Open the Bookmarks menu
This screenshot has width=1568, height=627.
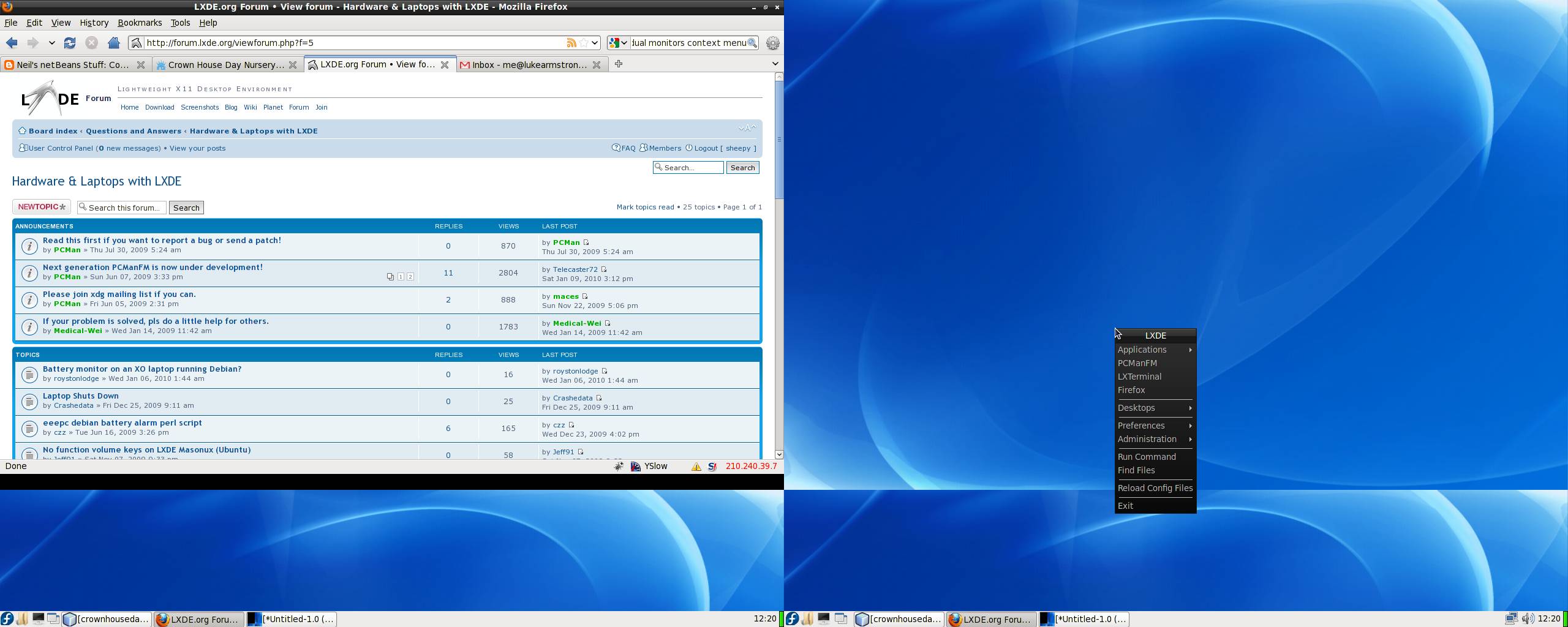tap(140, 23)
